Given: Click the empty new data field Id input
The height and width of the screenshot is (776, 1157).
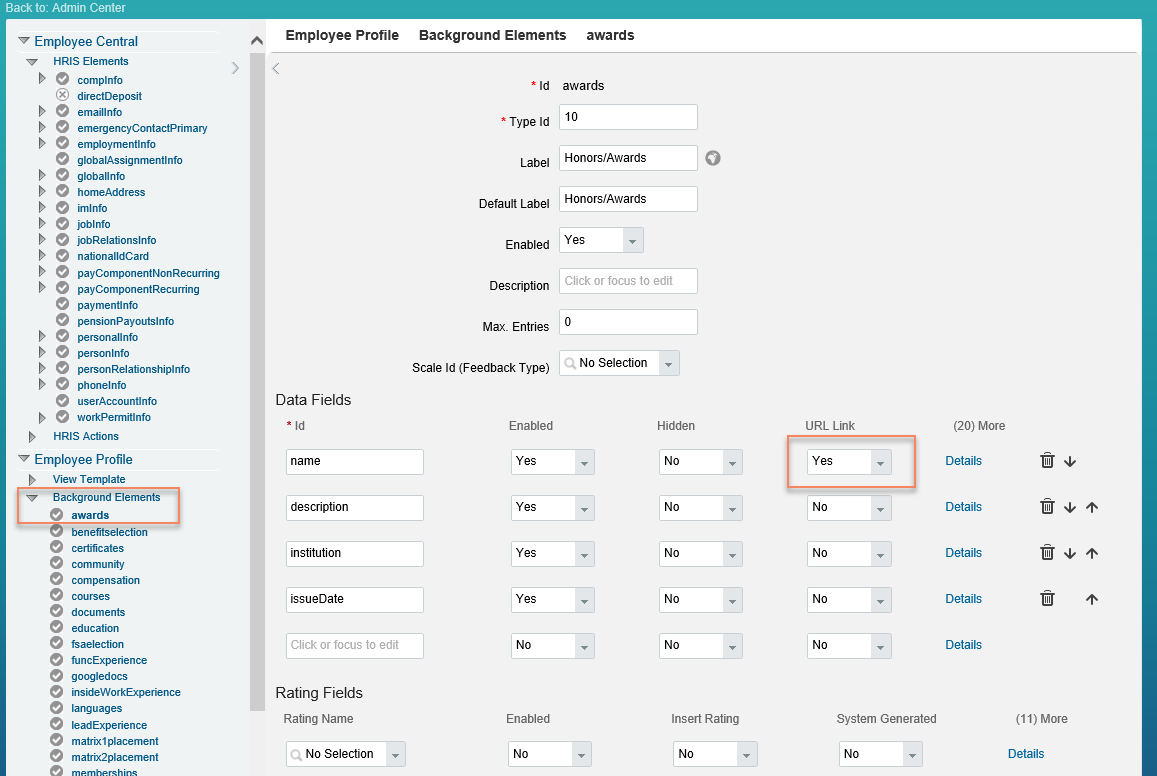Looking at the screenshot, I should click(x=355, y=645).
